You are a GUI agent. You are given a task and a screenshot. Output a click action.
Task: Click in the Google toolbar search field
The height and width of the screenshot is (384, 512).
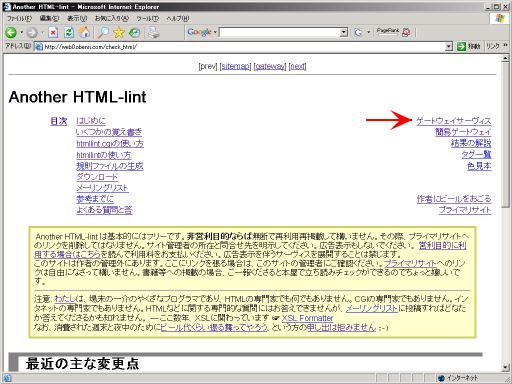tap(279, 32)
